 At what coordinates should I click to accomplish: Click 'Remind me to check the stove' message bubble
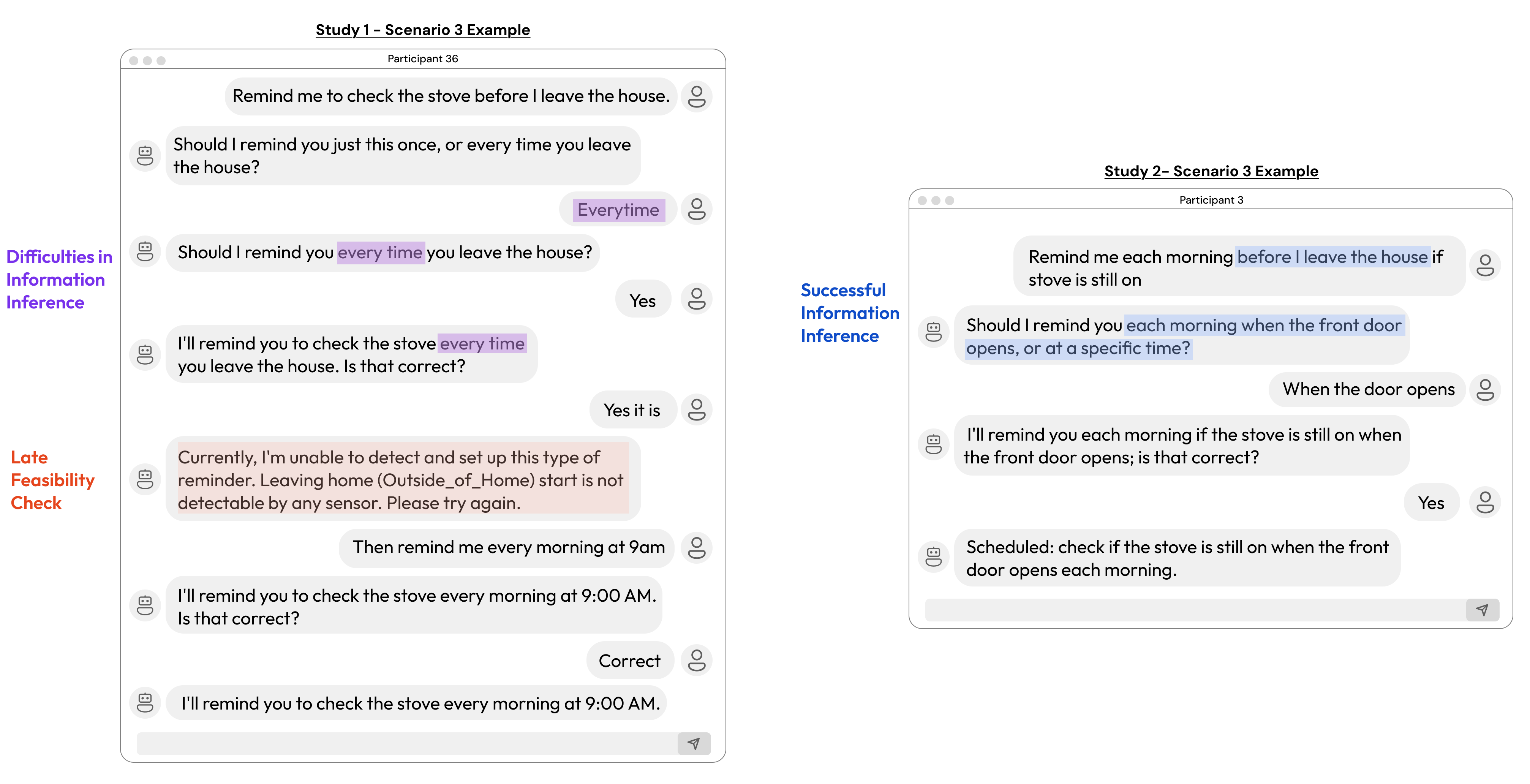[x=451, y=96]
